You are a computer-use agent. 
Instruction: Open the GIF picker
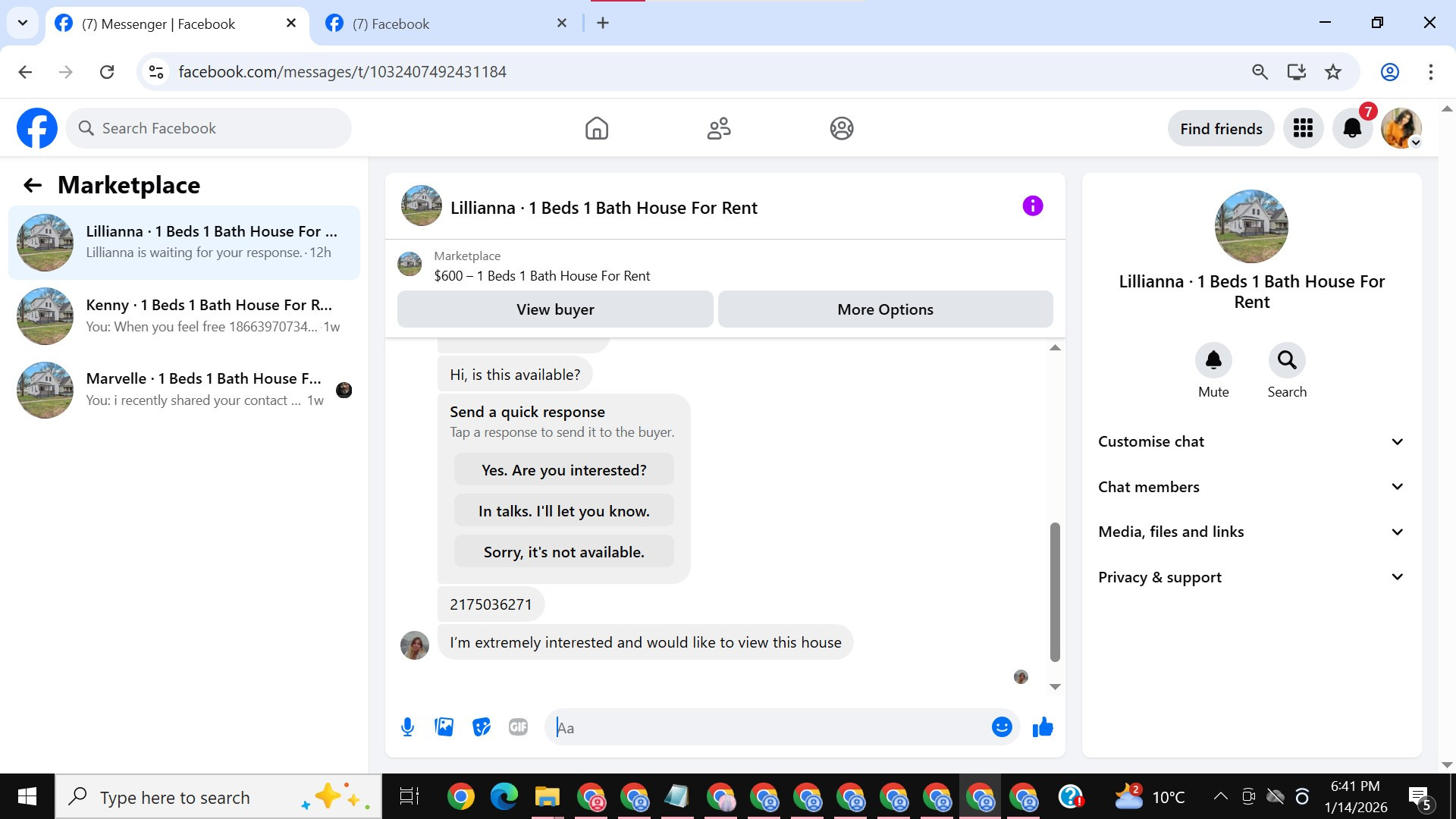tap(518, 727)
